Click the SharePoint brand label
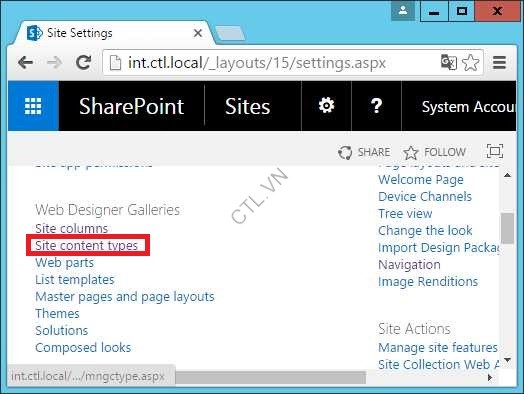Viewport: 524px width, 394px height. coord(131,106)
